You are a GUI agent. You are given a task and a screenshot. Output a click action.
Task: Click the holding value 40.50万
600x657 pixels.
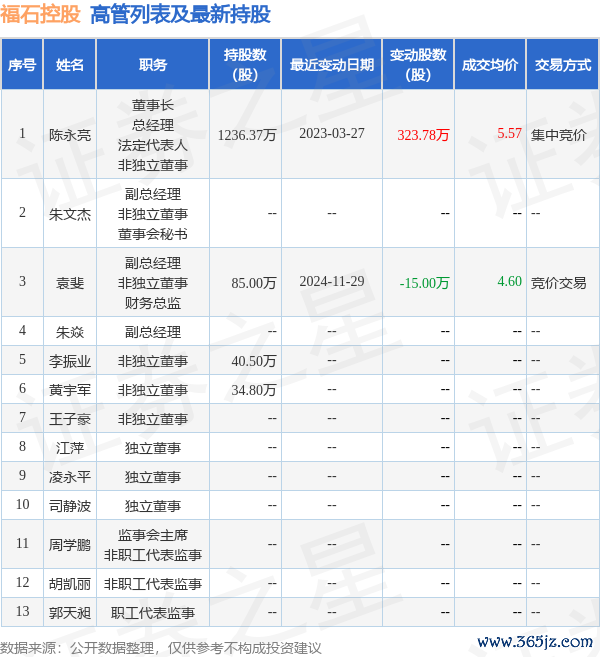(x=254, y=361)
